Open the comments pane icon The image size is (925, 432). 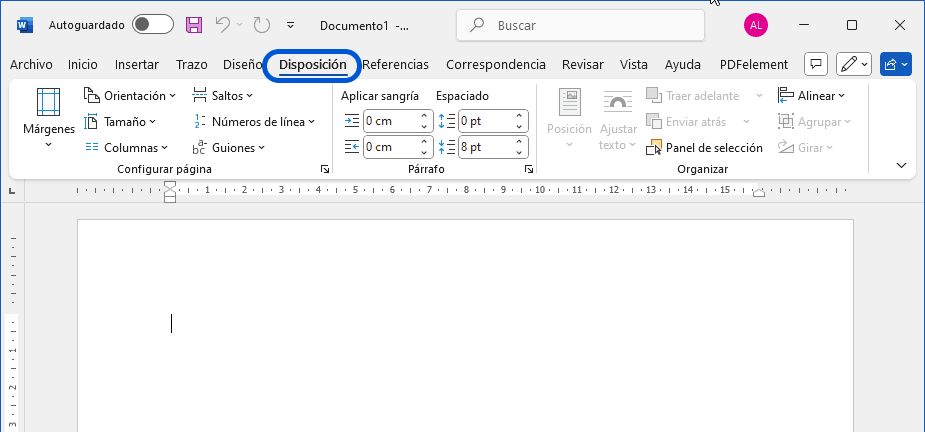pyautogui.click(x=816, y=64)
